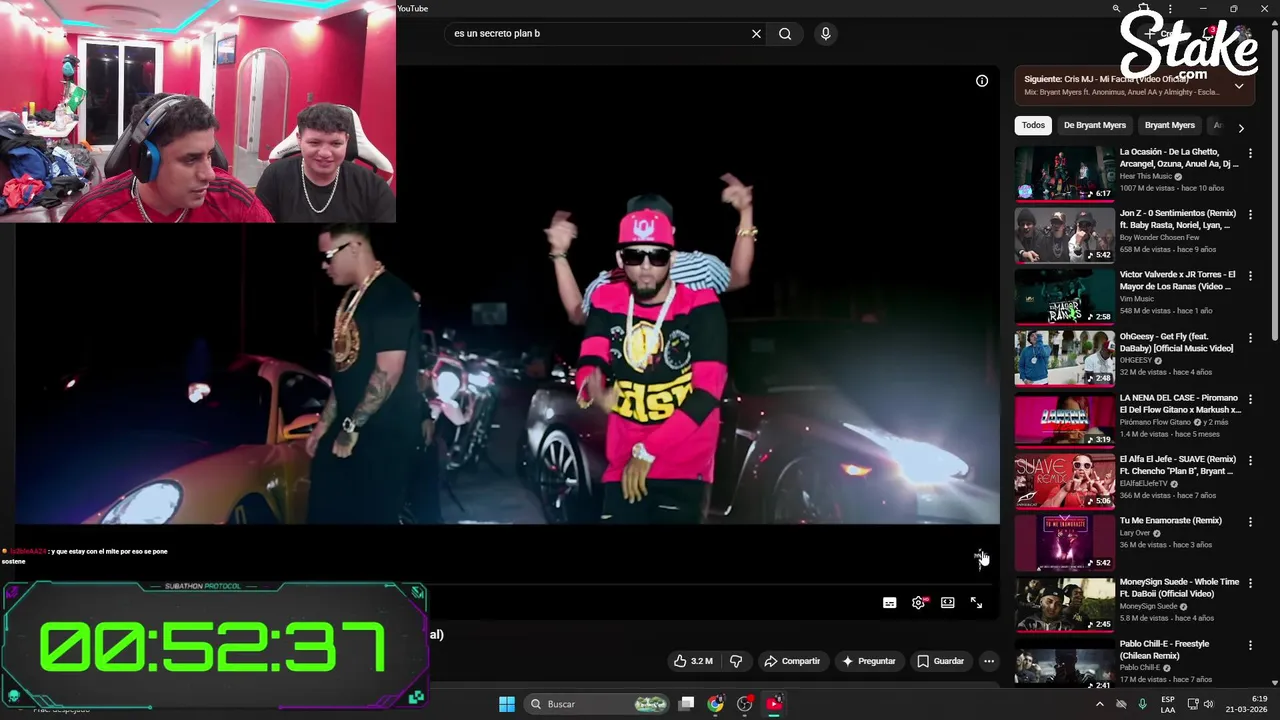Open La Ocasión video thumbnail
Screen dimensions: 1280x720
[x=1064, y=174]
